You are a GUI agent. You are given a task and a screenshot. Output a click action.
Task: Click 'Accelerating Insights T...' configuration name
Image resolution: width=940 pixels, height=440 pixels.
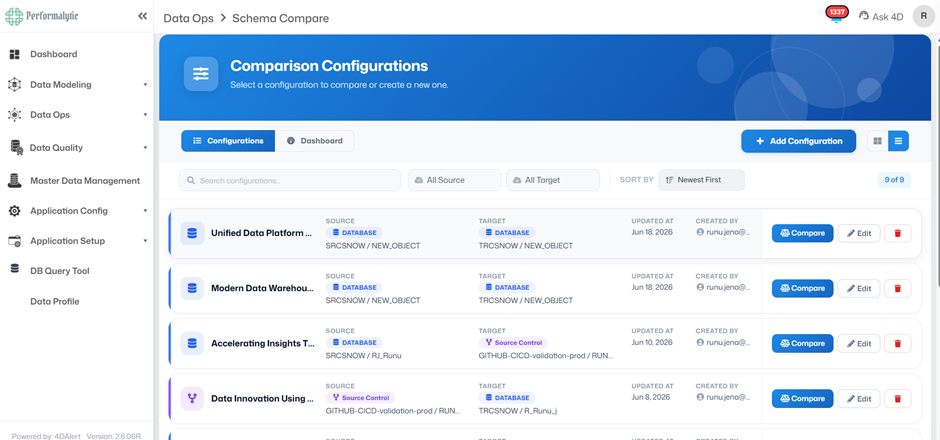click(x=263, y=343)
